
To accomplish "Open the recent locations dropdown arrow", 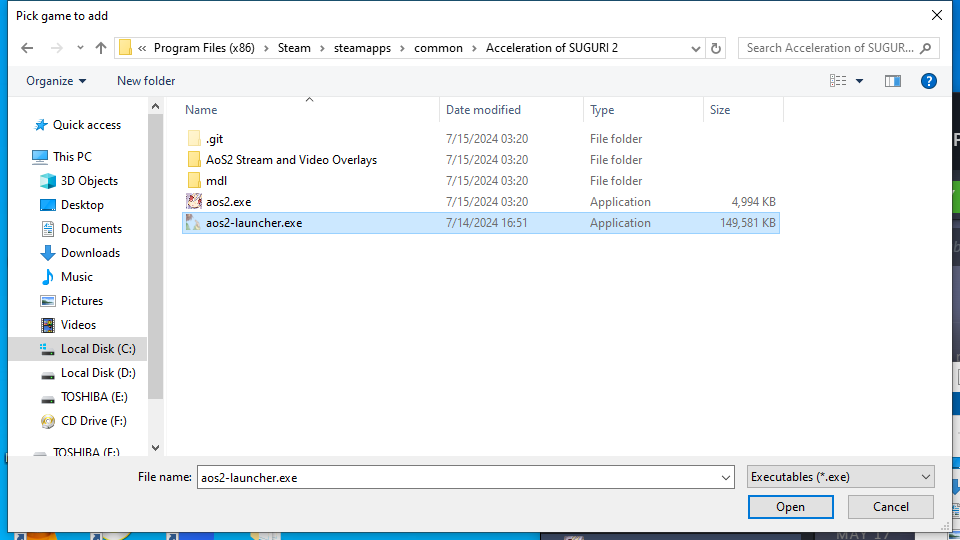I will 80,48.
